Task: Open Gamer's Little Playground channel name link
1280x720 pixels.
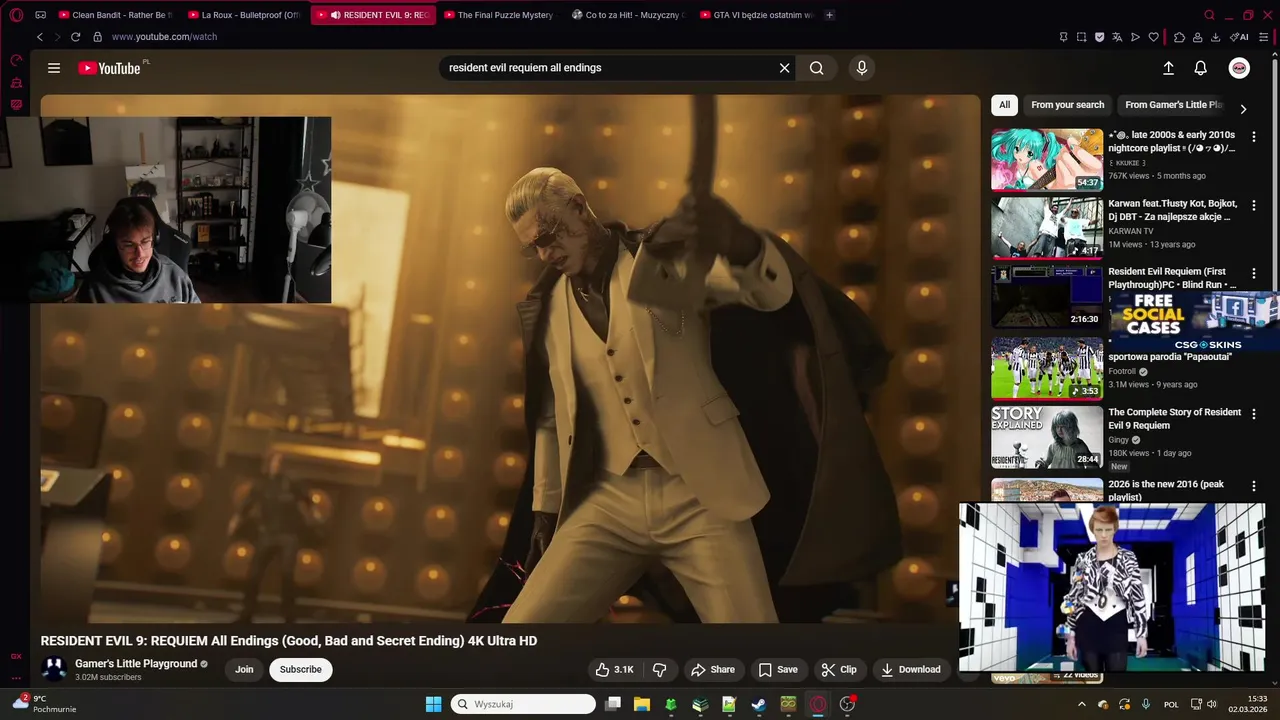Action: click(x=136, y=664)
